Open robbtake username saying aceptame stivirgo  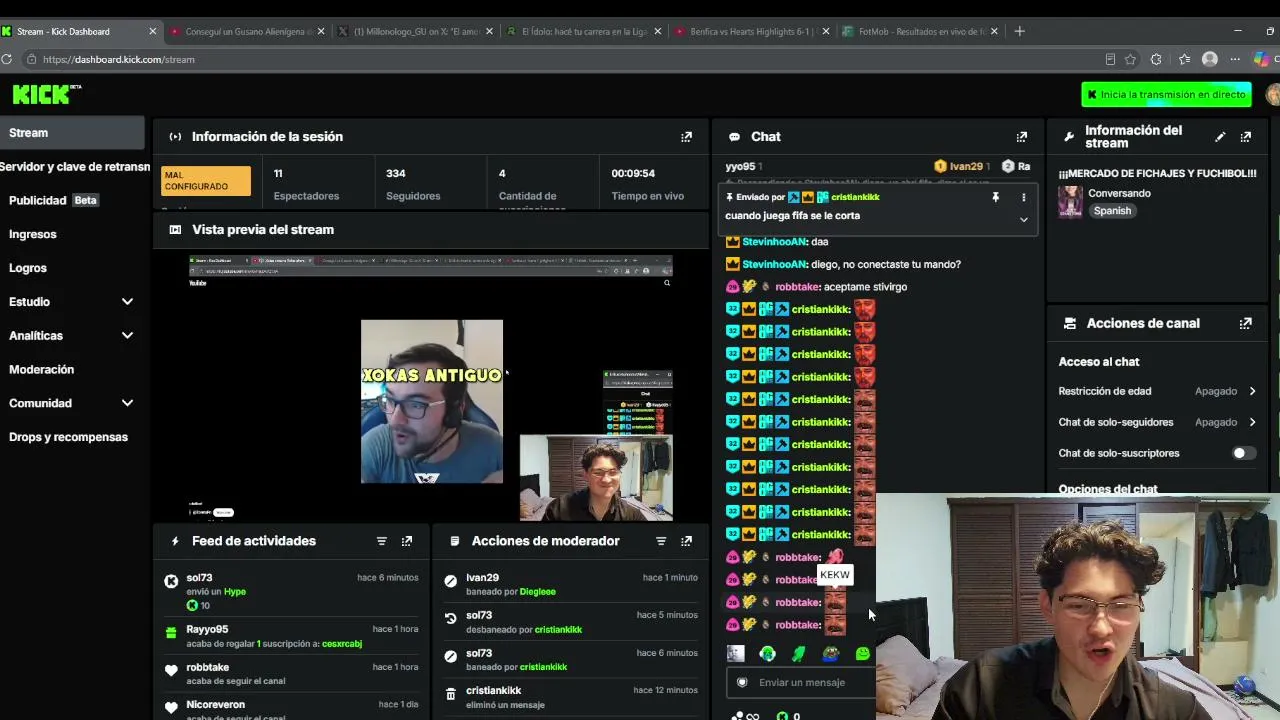(797, 287)
